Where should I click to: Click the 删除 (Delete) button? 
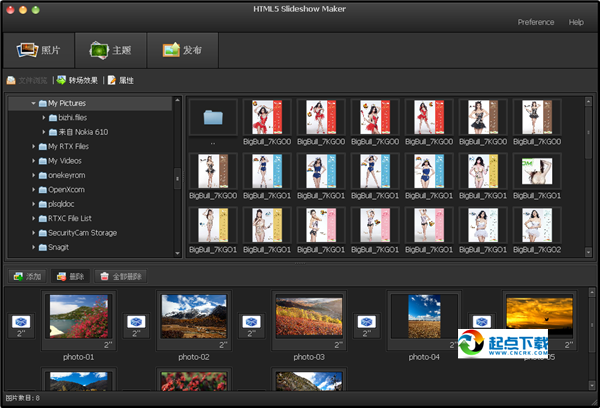point(70,276)
